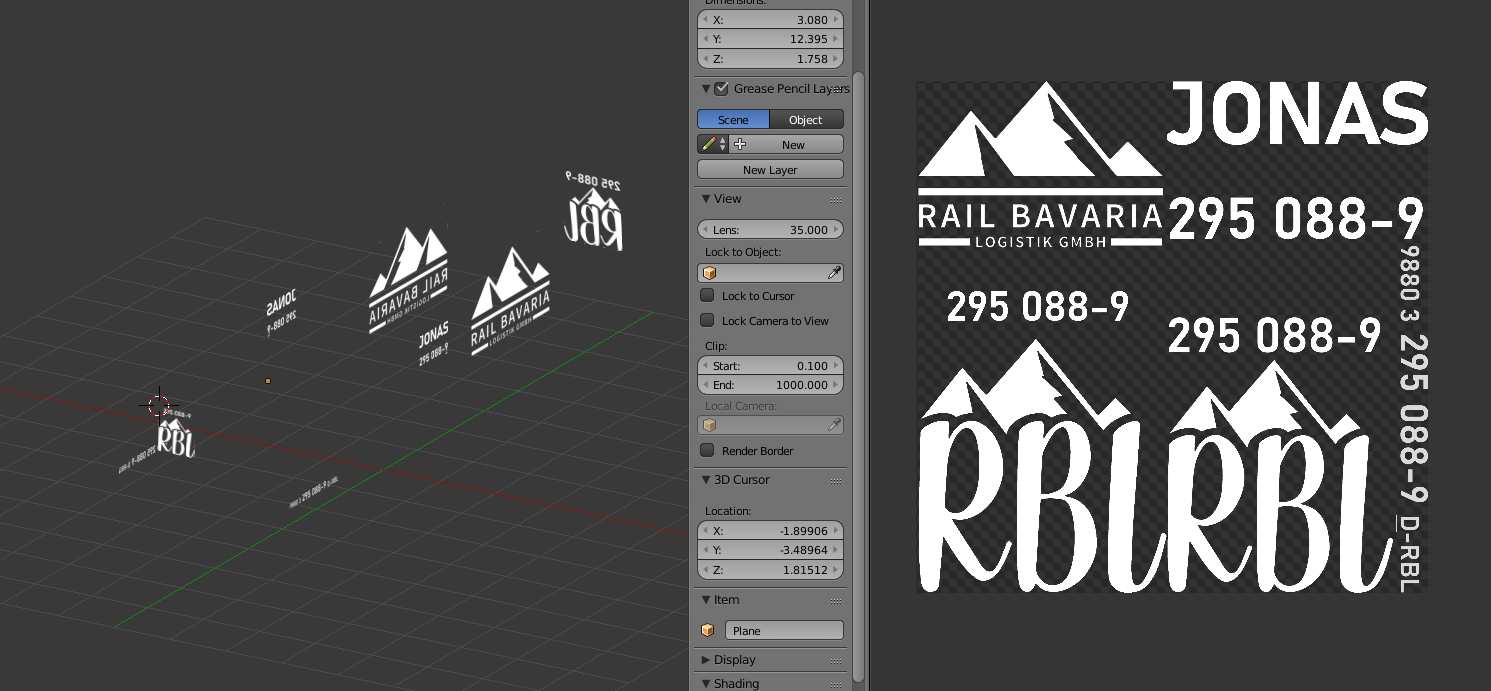Click the Display panel drag grip

pos(837,661)
